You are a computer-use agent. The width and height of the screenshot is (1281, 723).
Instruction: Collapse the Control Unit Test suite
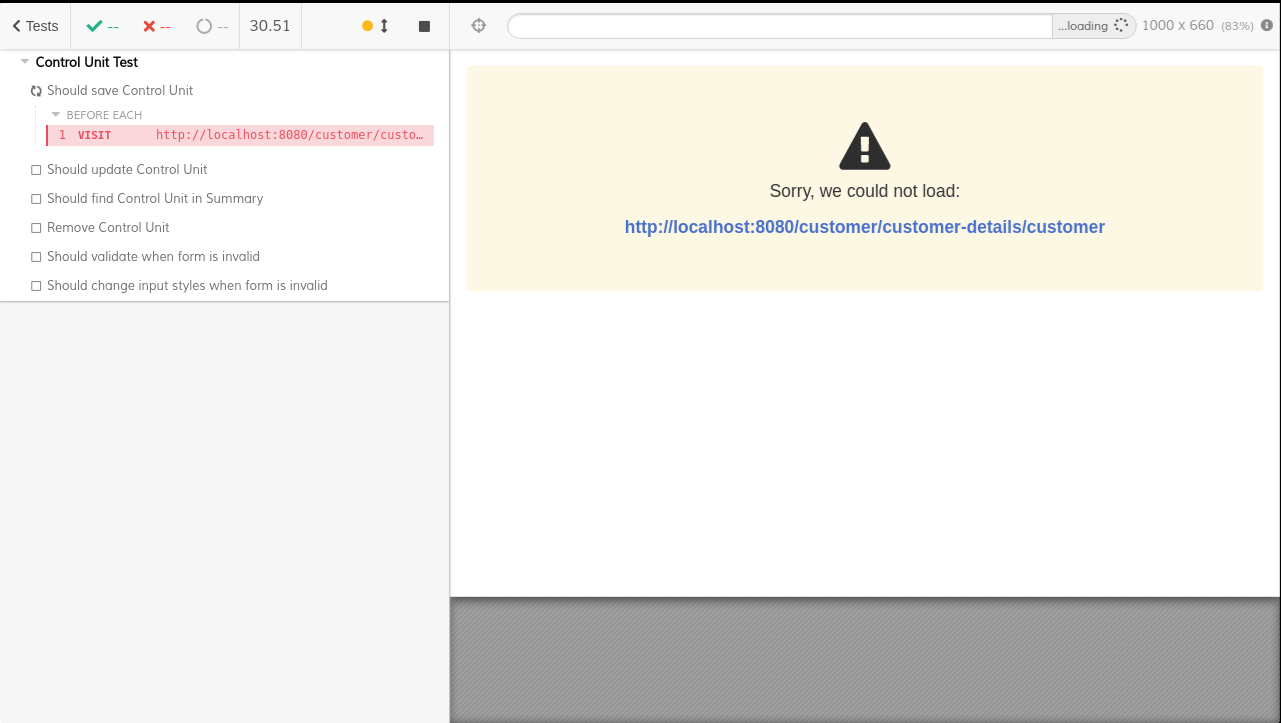coord(24,61)
